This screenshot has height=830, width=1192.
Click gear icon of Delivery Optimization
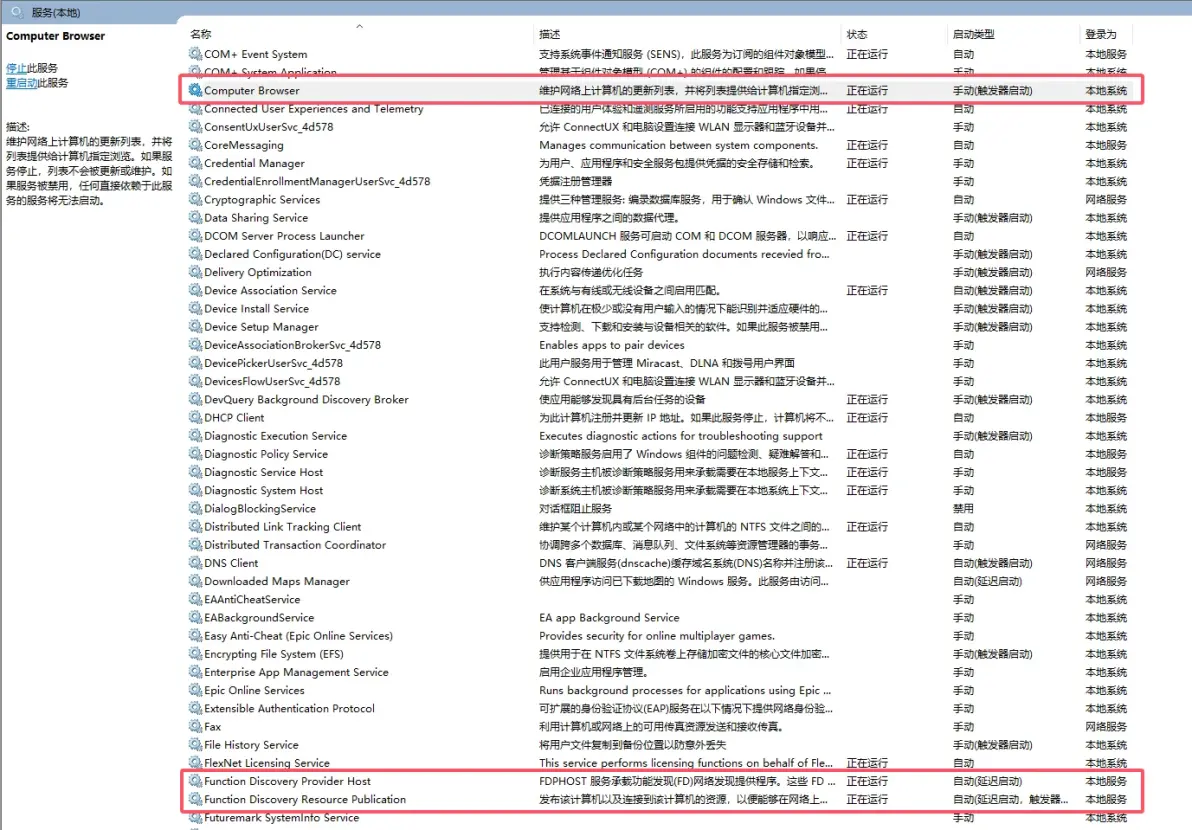click(195, 272)
